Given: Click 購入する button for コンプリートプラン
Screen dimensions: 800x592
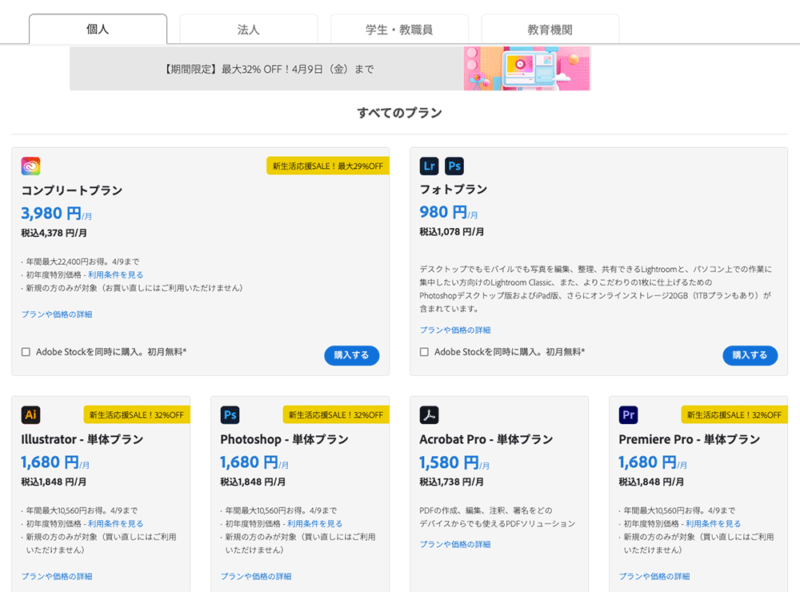Looking at the screenshot, I should tap(352, 355).
